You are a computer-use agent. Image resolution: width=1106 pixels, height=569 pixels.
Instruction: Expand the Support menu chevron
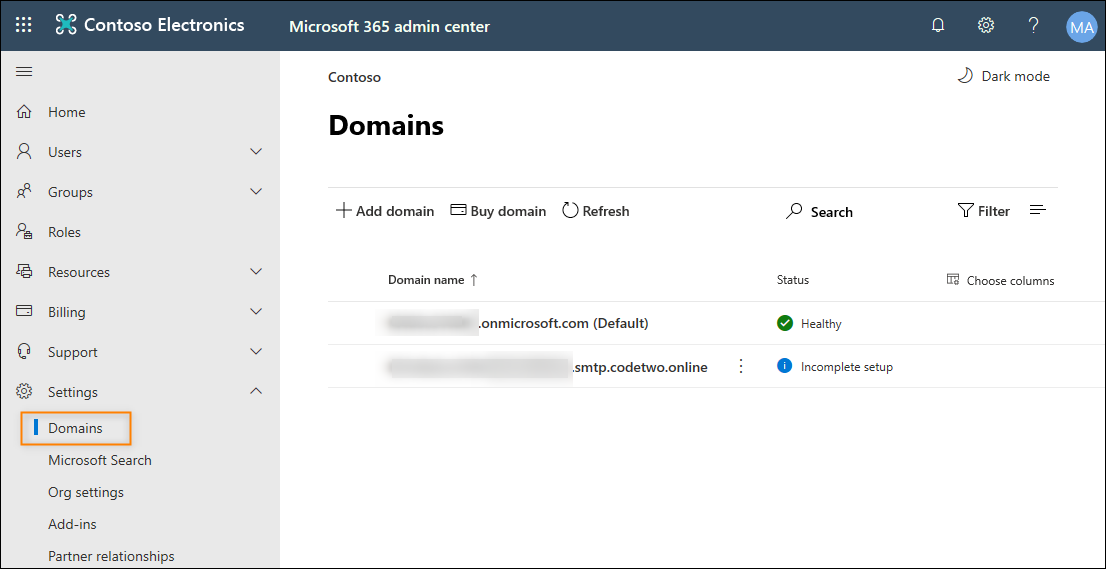point(257,351)
